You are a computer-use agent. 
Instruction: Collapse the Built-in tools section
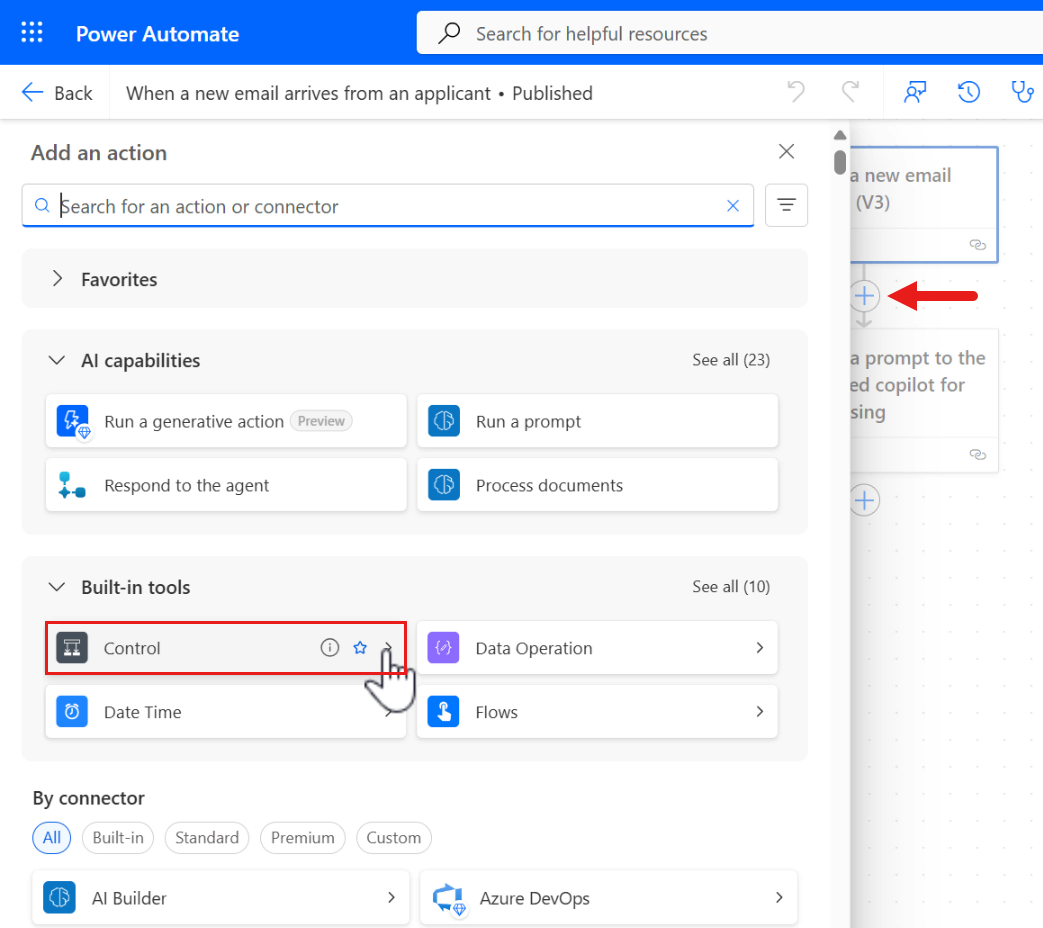[x=58, y=587]
